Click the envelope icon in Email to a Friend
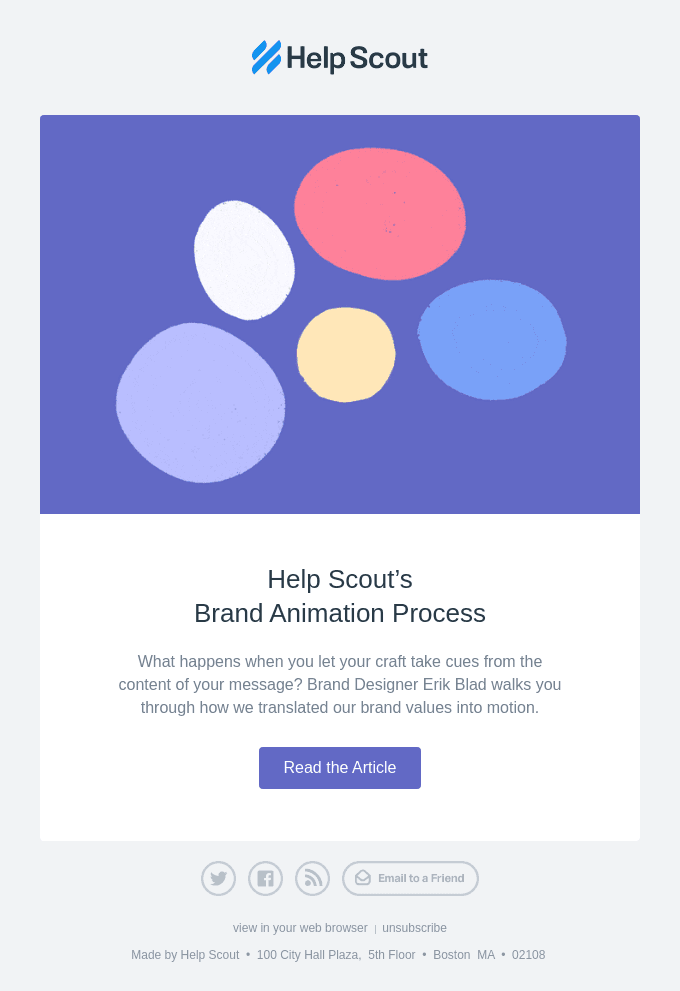This screenshot has width=680, height=991. tap(363, 878)
